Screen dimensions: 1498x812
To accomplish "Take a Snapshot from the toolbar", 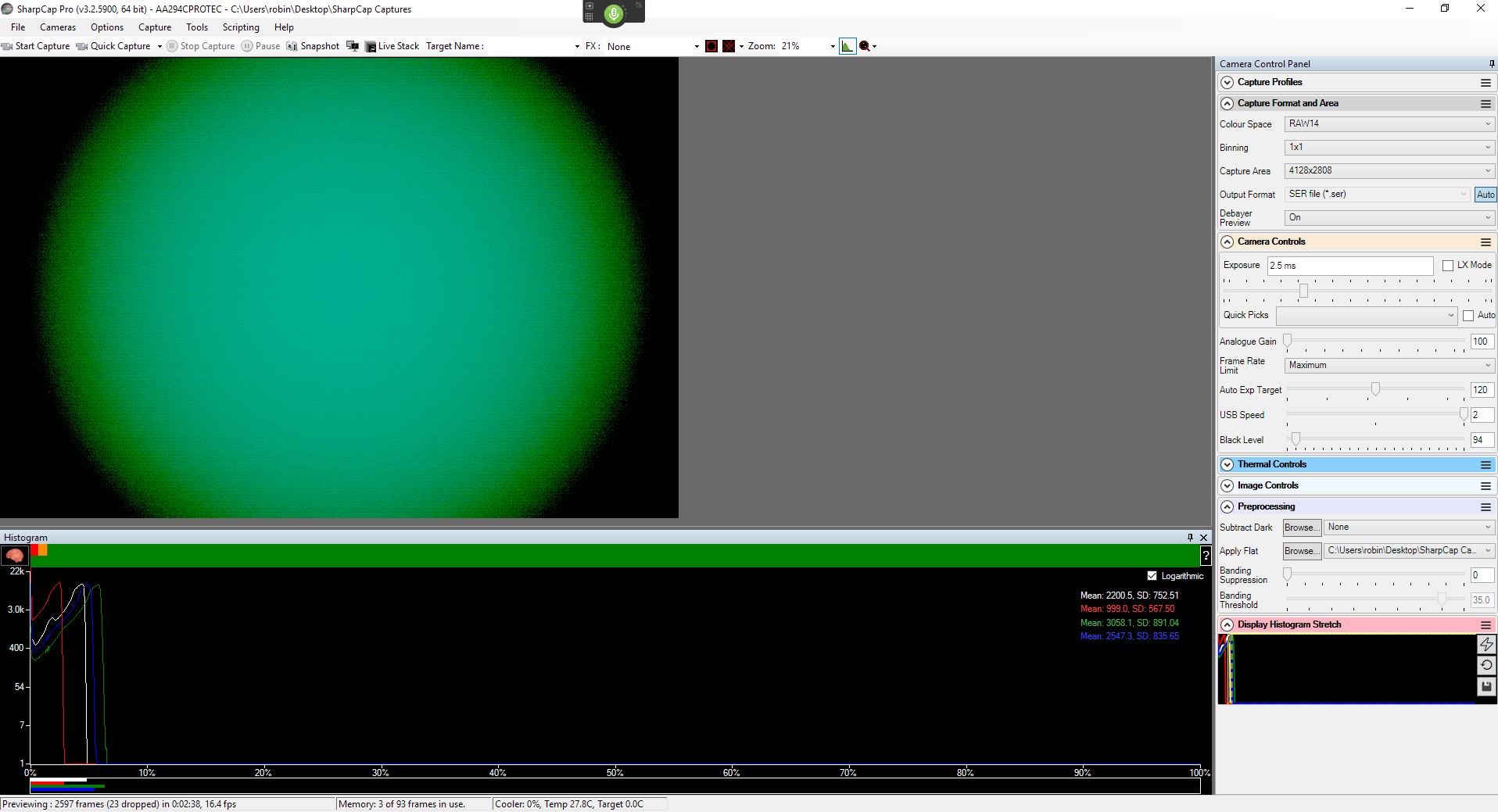I will pos(313,46).
